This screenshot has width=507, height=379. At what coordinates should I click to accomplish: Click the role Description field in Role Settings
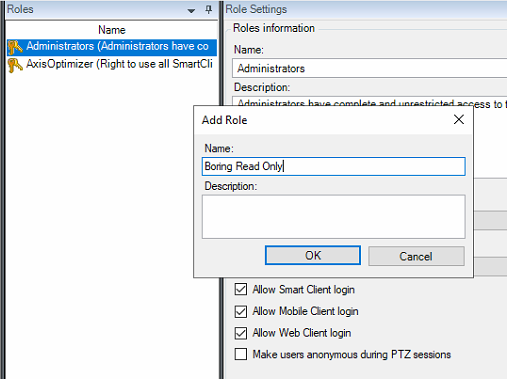pyautogui.click(x=369, y=102)
